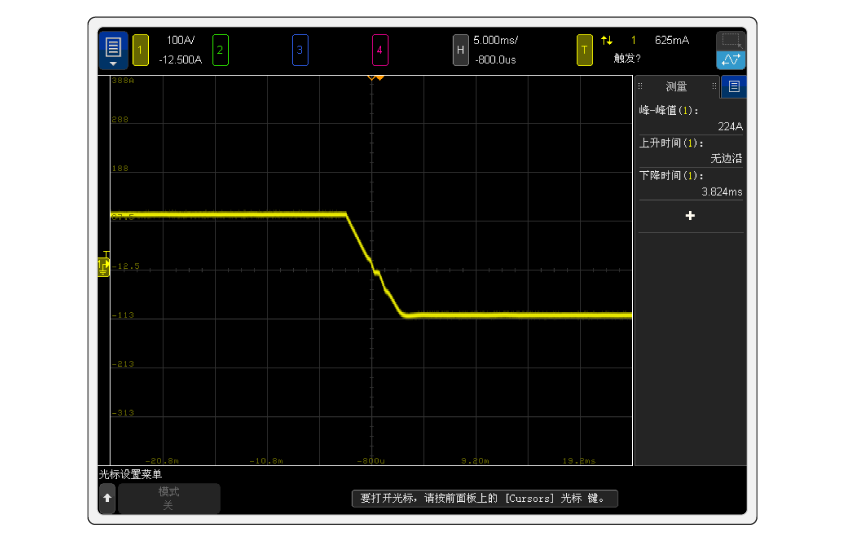Click the blue waveform draw icon
The width and height of the screenshot is (845, 542).
(731, 60)
